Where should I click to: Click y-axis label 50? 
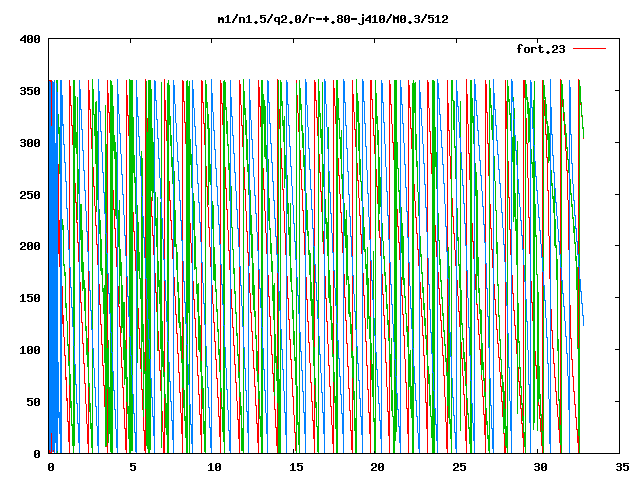tap(33, 402)
